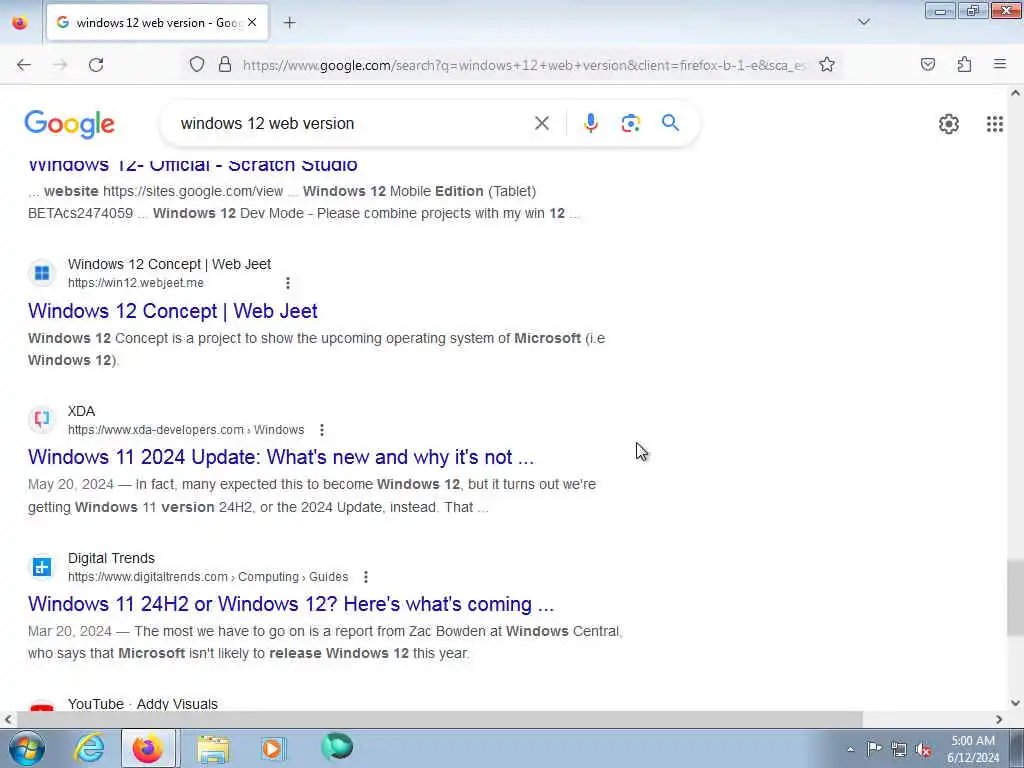The height and width of the screenshot is (768, 1024).
Task: Open Windows Explorer folder on taskbar
Action: (214, 748)
